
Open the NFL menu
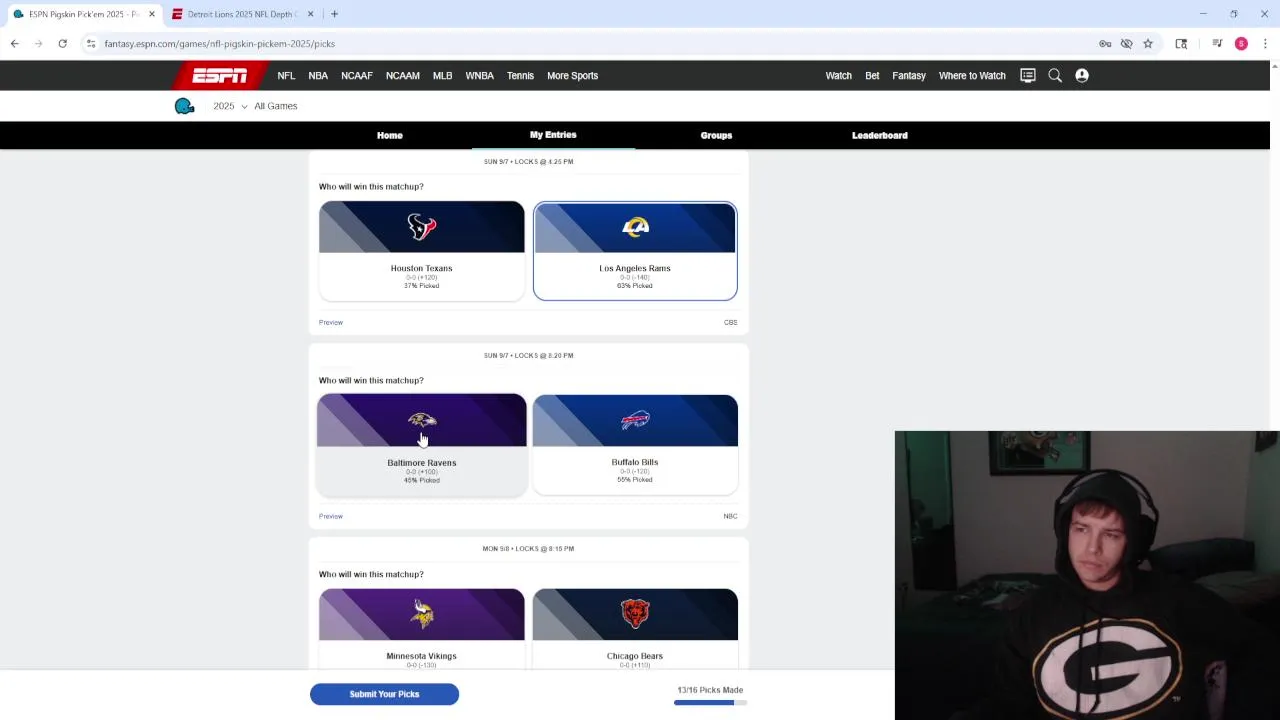pos(286,76)
